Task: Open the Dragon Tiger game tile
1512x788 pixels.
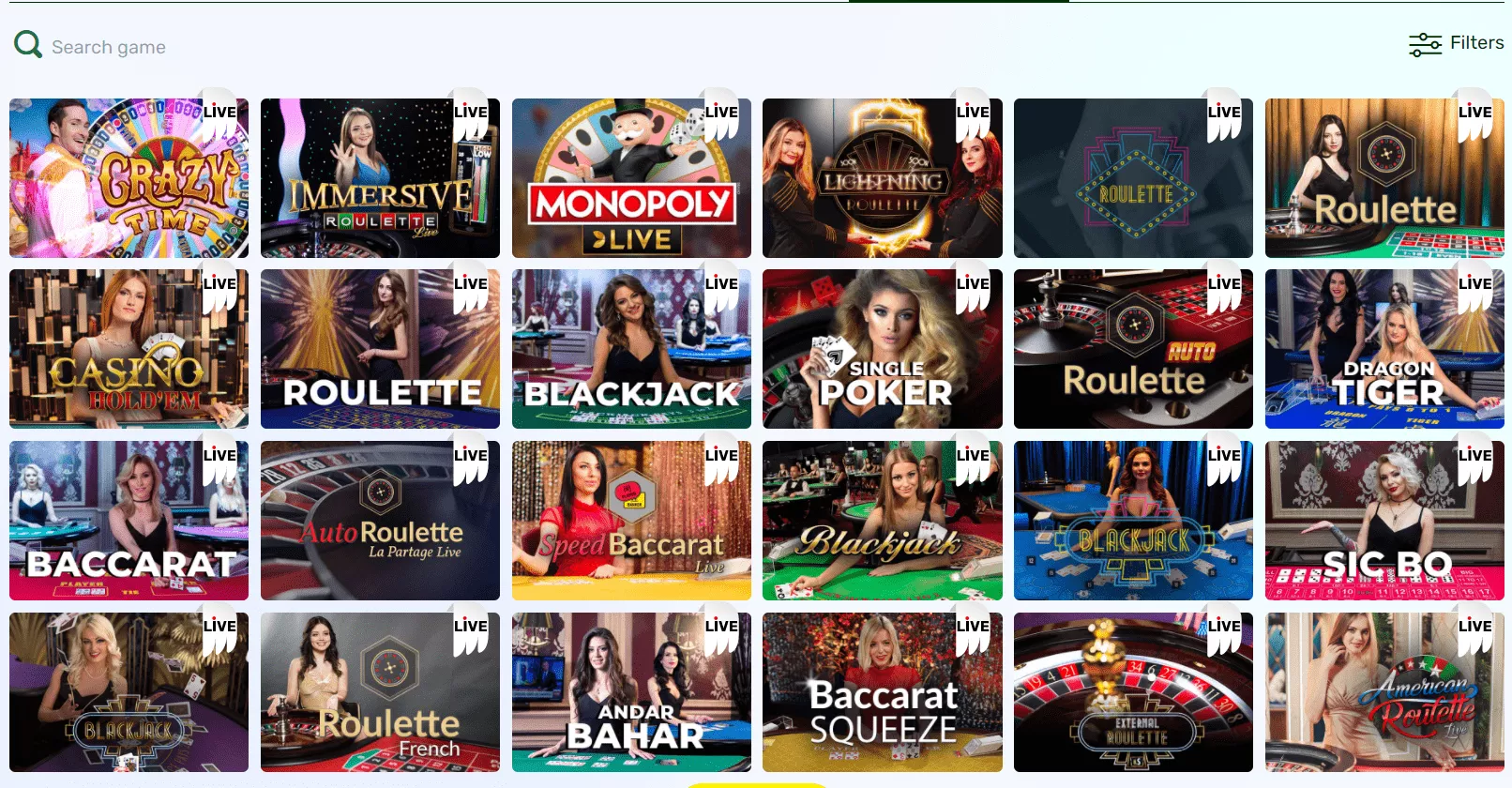Action: coord(1384,349)
